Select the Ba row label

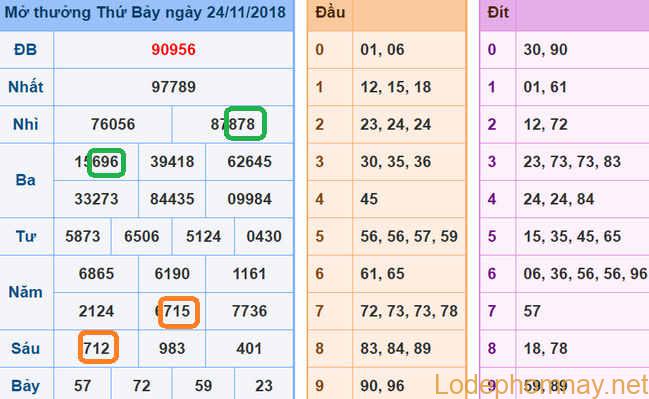pyautogui.click(x=26, y=180)
